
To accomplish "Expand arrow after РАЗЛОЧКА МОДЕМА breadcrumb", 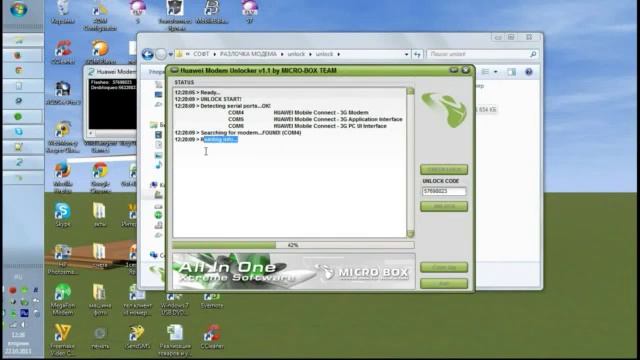I will point(282,54).
